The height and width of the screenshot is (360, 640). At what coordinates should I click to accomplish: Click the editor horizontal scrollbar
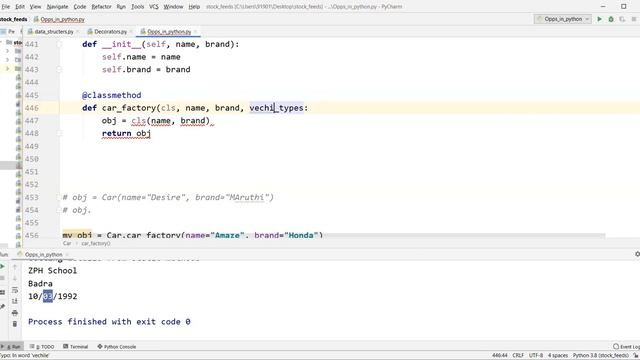pyautogui.click(x=333, y=236)
